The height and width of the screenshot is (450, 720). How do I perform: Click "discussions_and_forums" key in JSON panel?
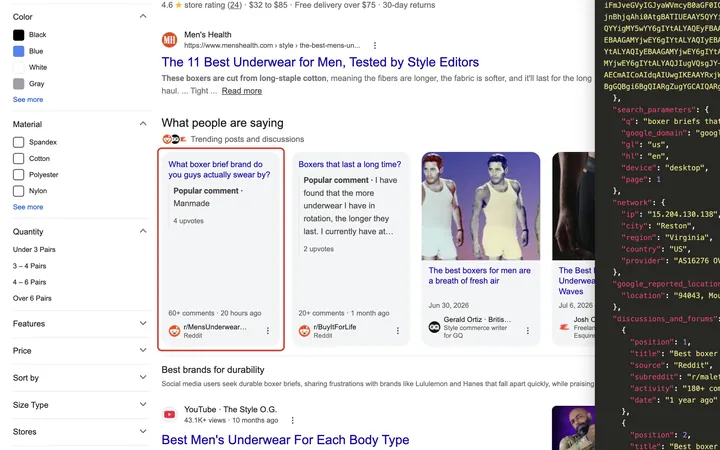click(x=666, y=319)
